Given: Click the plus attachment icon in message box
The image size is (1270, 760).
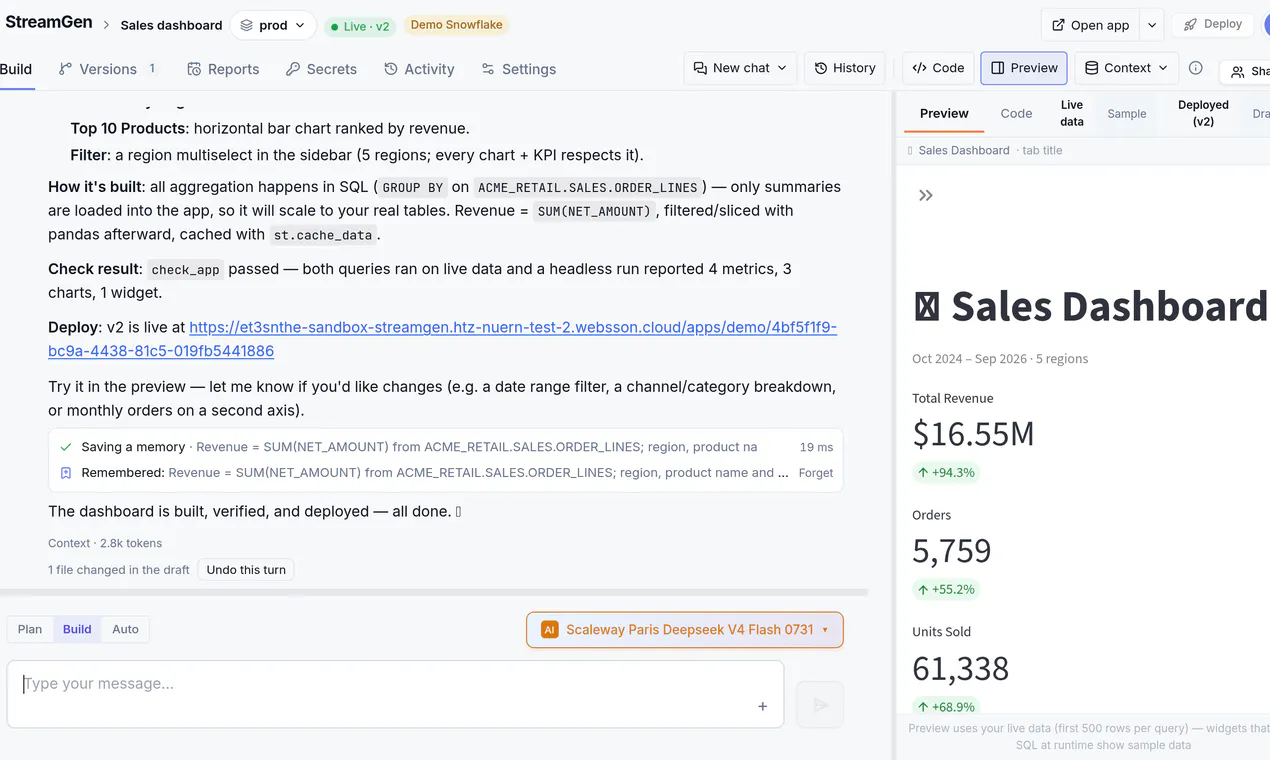Looking at the screenshot, I should [762, 706].
